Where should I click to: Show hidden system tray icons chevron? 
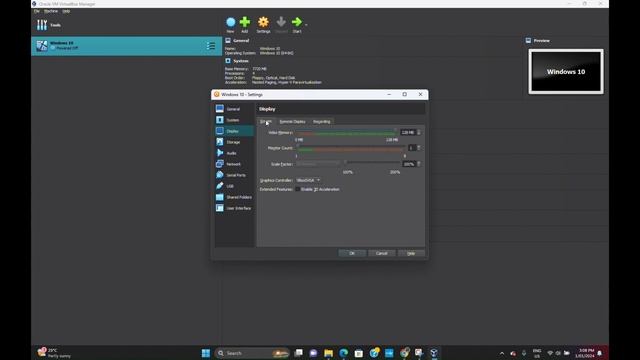(x=502, y=353)
